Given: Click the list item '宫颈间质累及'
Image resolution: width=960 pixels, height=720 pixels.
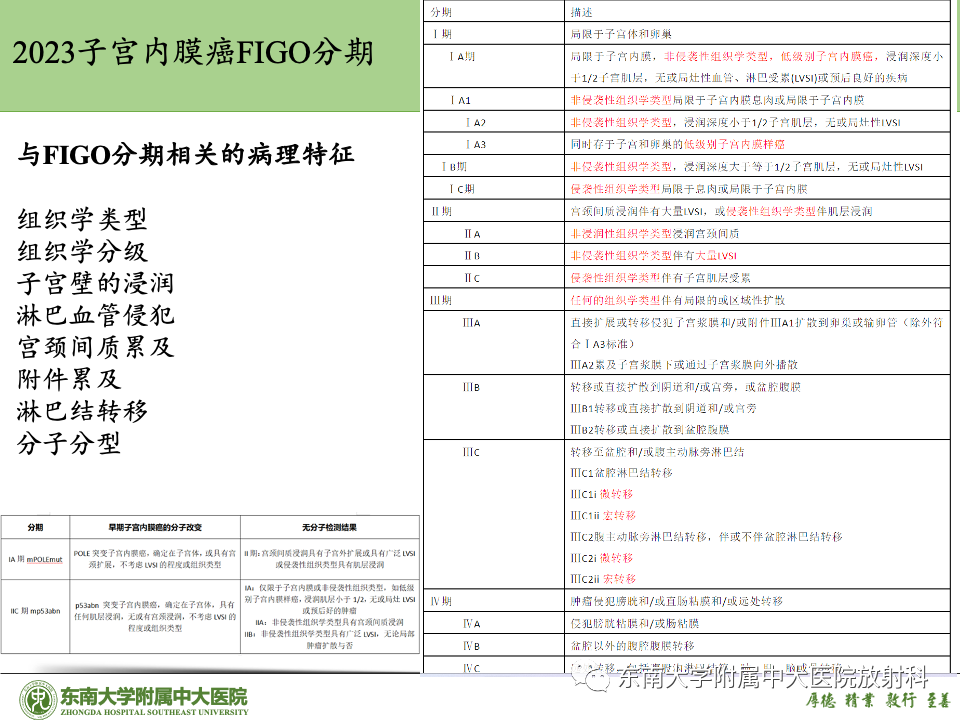Looking at the screenshot, I should (x=96, y=347).
